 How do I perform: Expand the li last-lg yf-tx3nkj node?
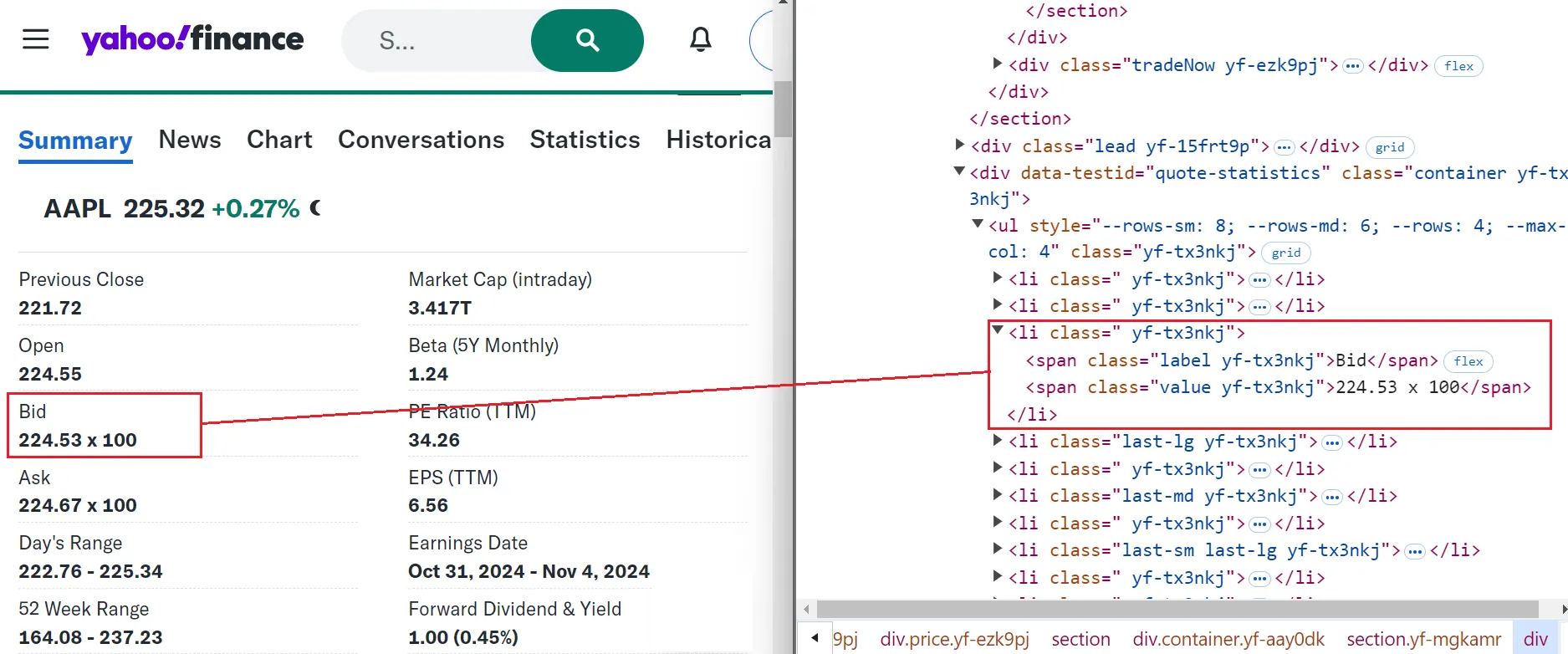point(997,440)
